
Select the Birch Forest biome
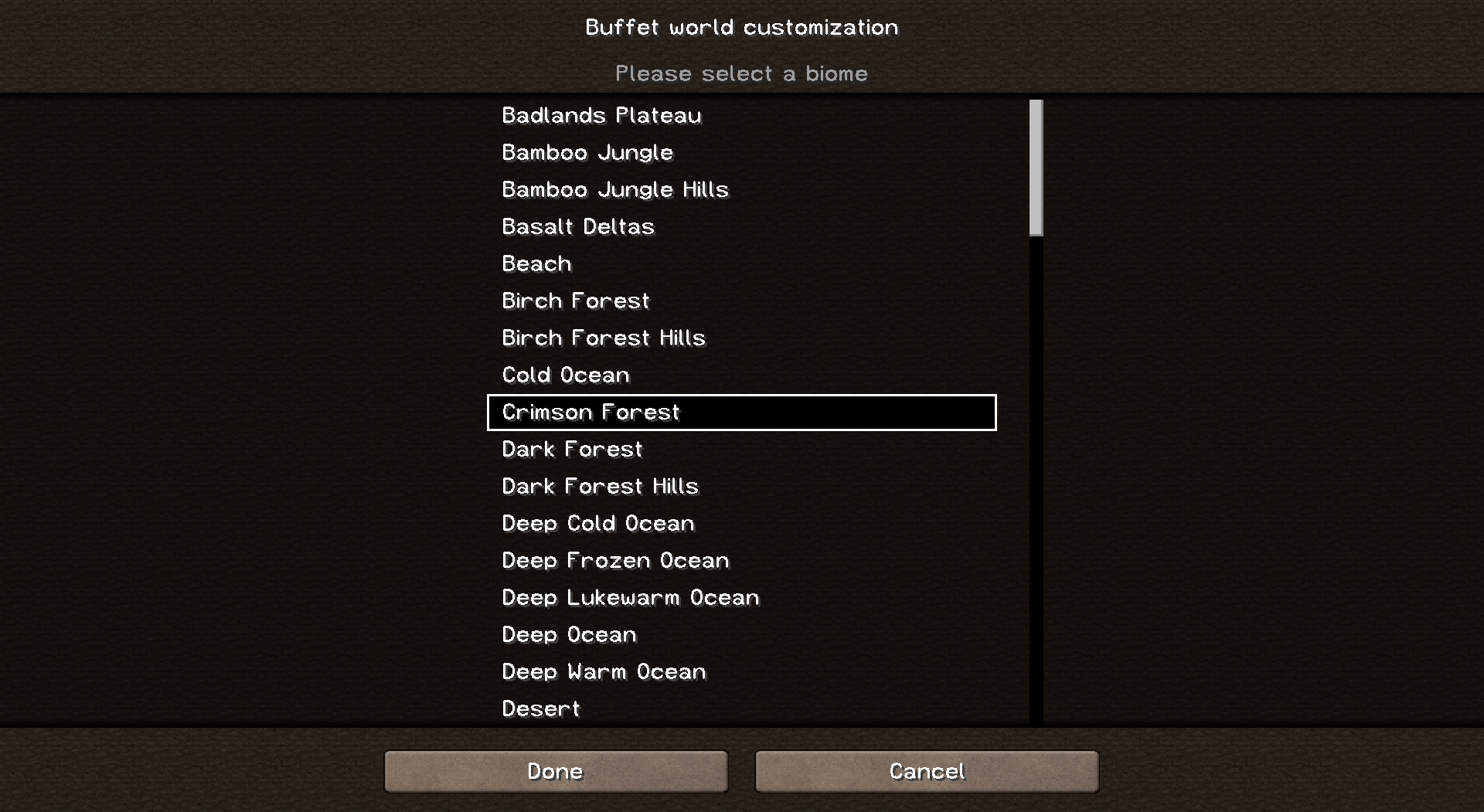575,301
